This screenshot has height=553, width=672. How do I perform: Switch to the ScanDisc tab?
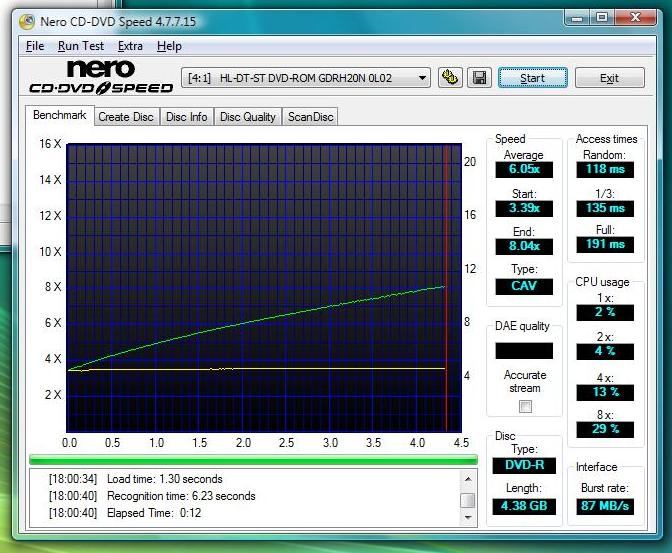(310, 117)
